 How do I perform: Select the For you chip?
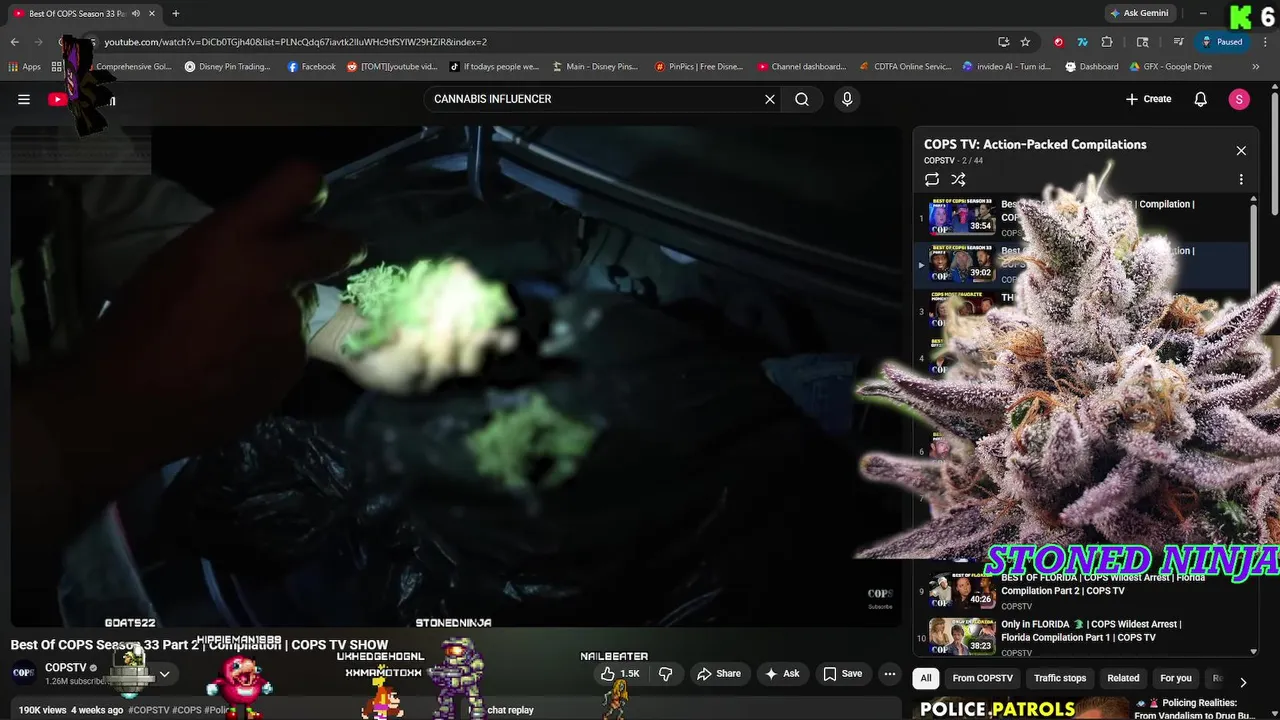(1176, 678)
